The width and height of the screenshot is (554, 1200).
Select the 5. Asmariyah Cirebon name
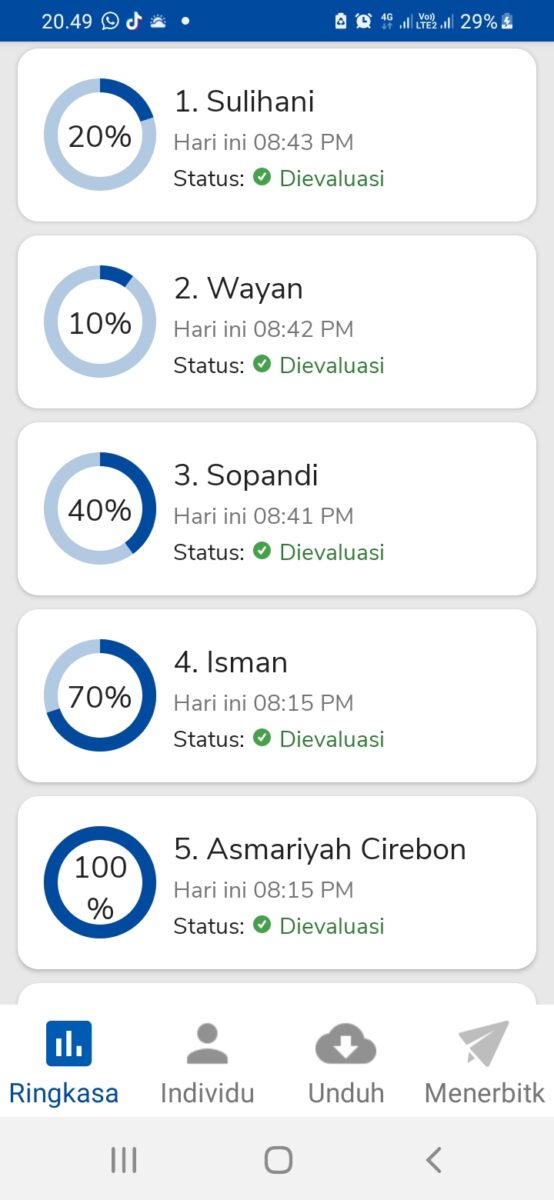(x=320, y=850)
